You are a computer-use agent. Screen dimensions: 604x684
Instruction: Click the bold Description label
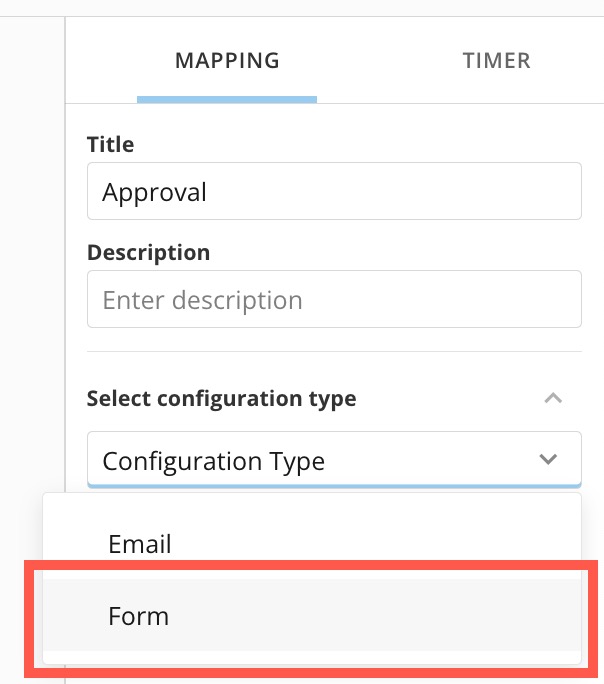tap(148, 252)
